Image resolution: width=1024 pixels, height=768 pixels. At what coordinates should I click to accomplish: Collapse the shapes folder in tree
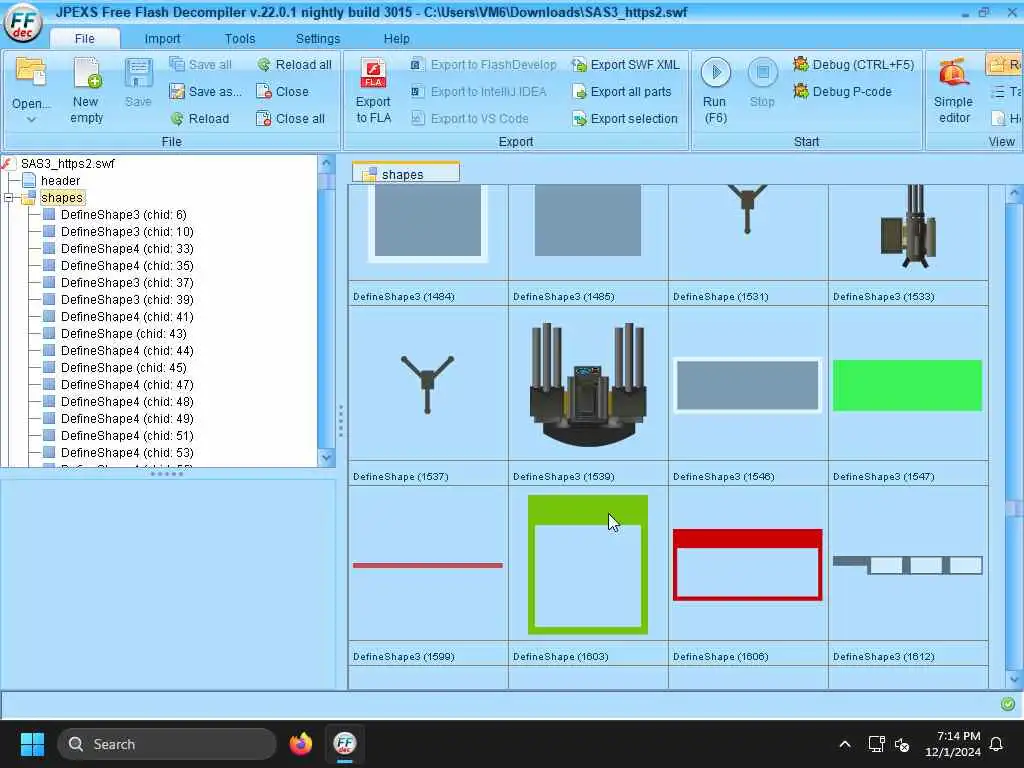click(8, 197)
